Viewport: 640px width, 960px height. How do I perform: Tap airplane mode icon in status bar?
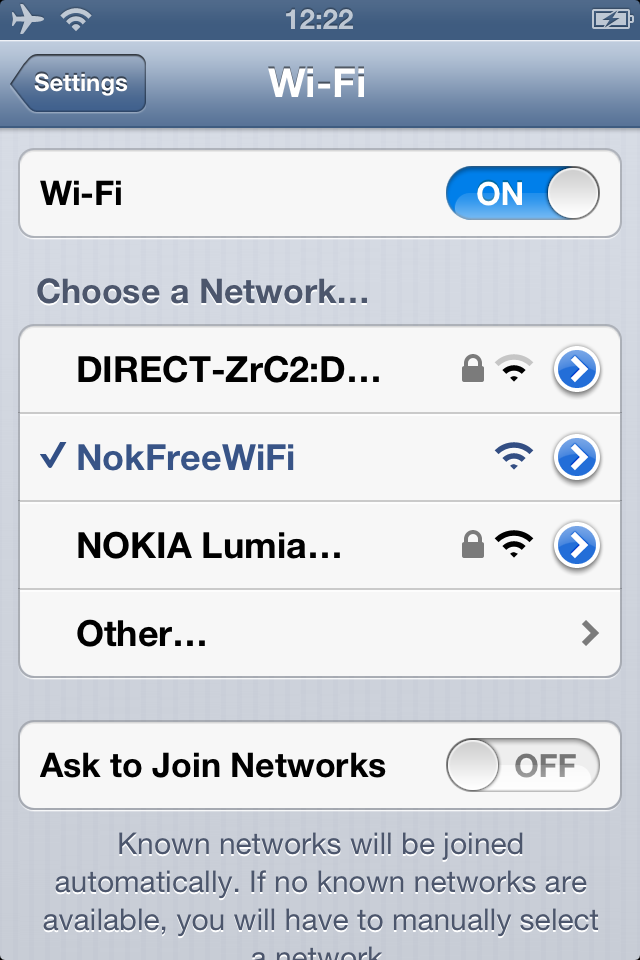click(x=28, y=18)
